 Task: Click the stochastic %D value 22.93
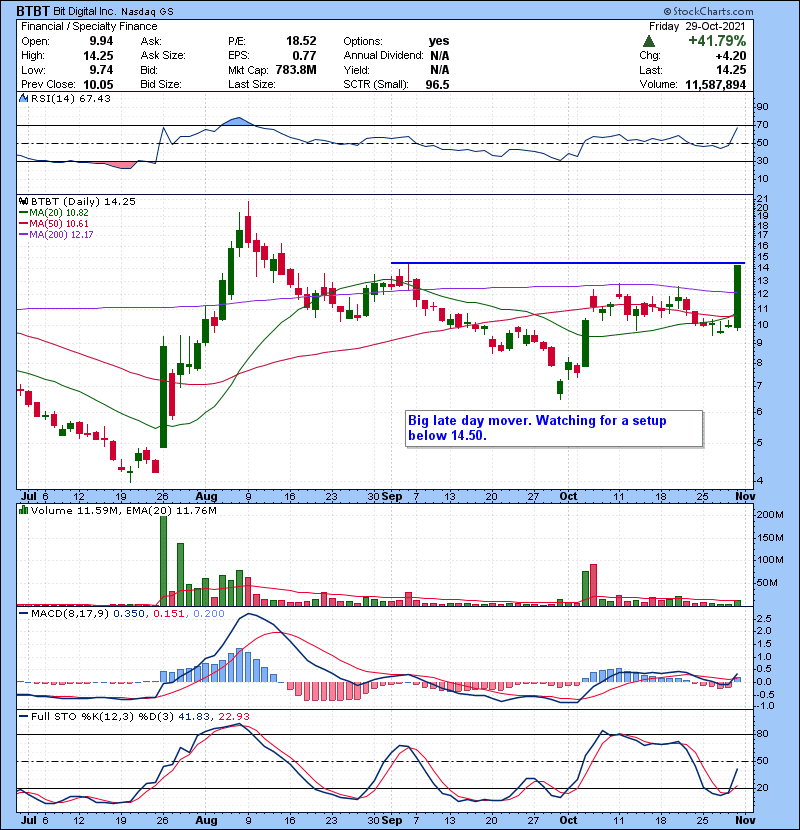pyautogui.click(x=233, y=716)
